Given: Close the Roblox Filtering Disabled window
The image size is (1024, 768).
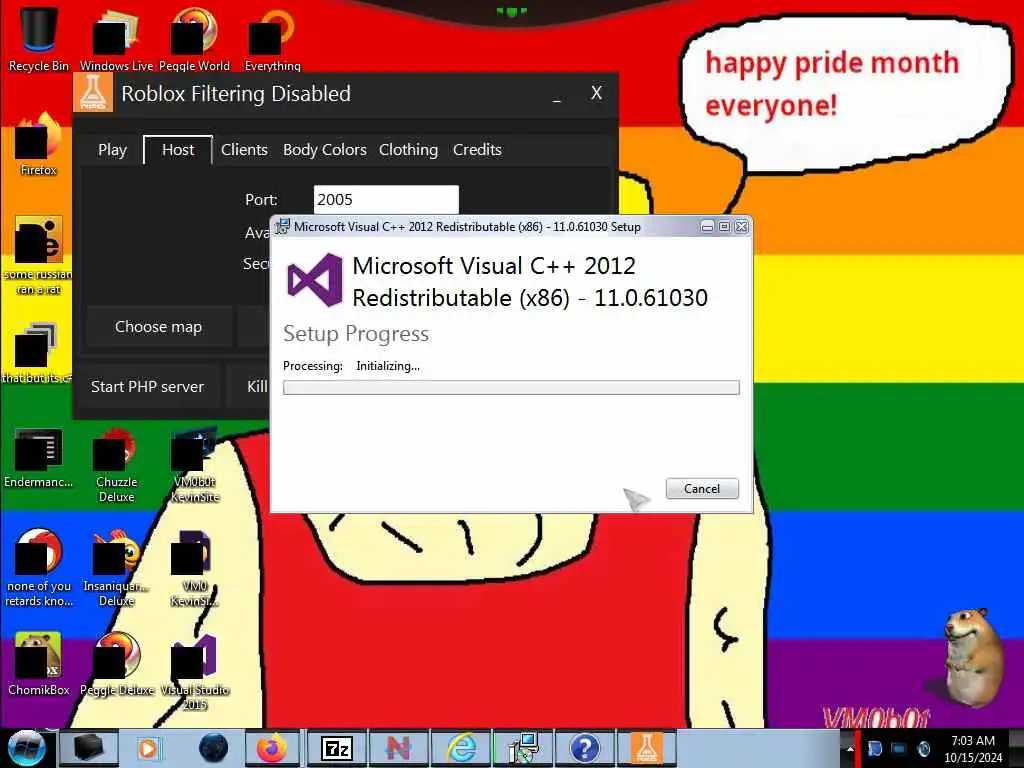Looking at the screenshot, I should point(596,93).
